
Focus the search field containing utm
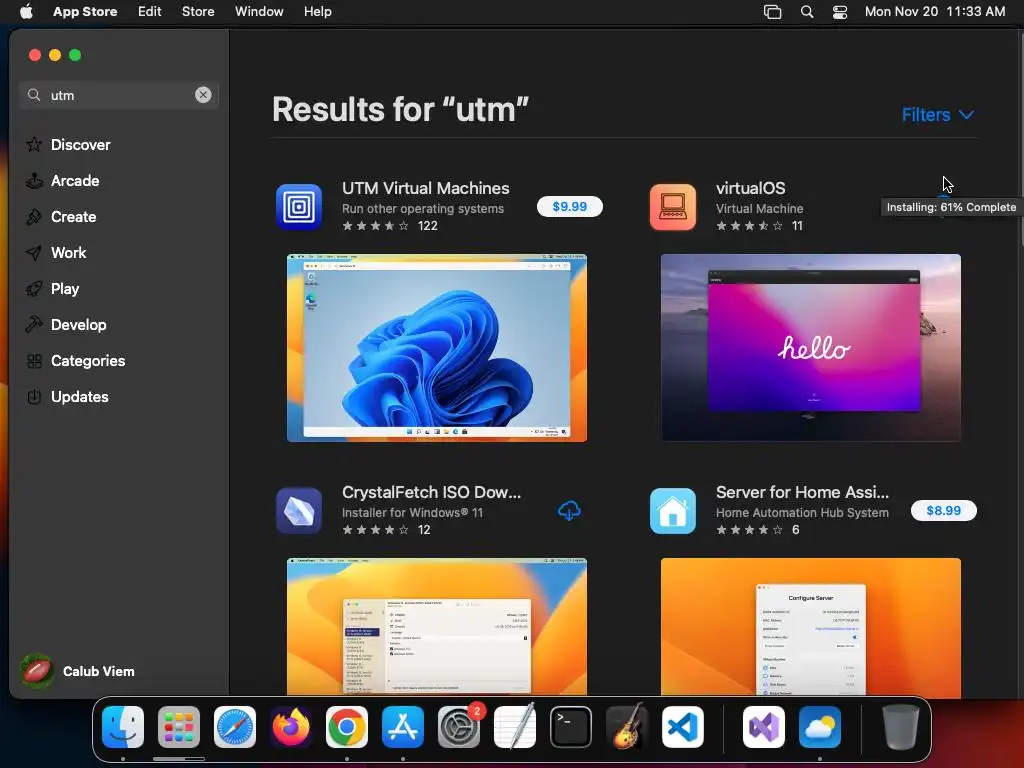point(119,95)
